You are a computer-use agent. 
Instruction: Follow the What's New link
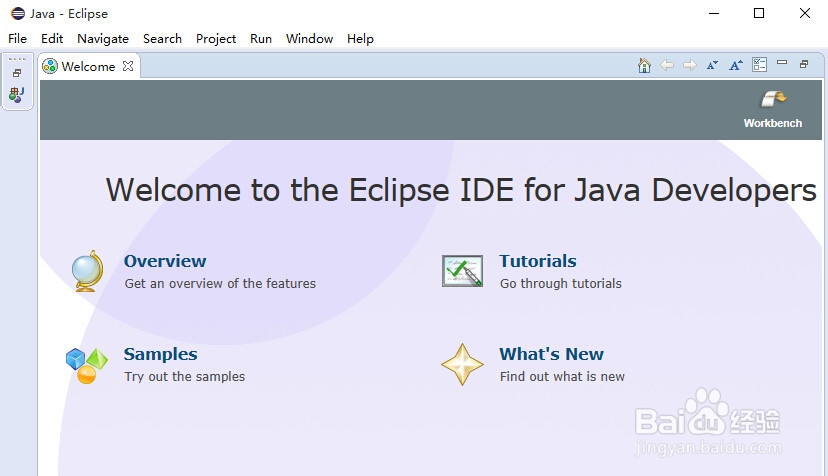[x=551, y=354]
